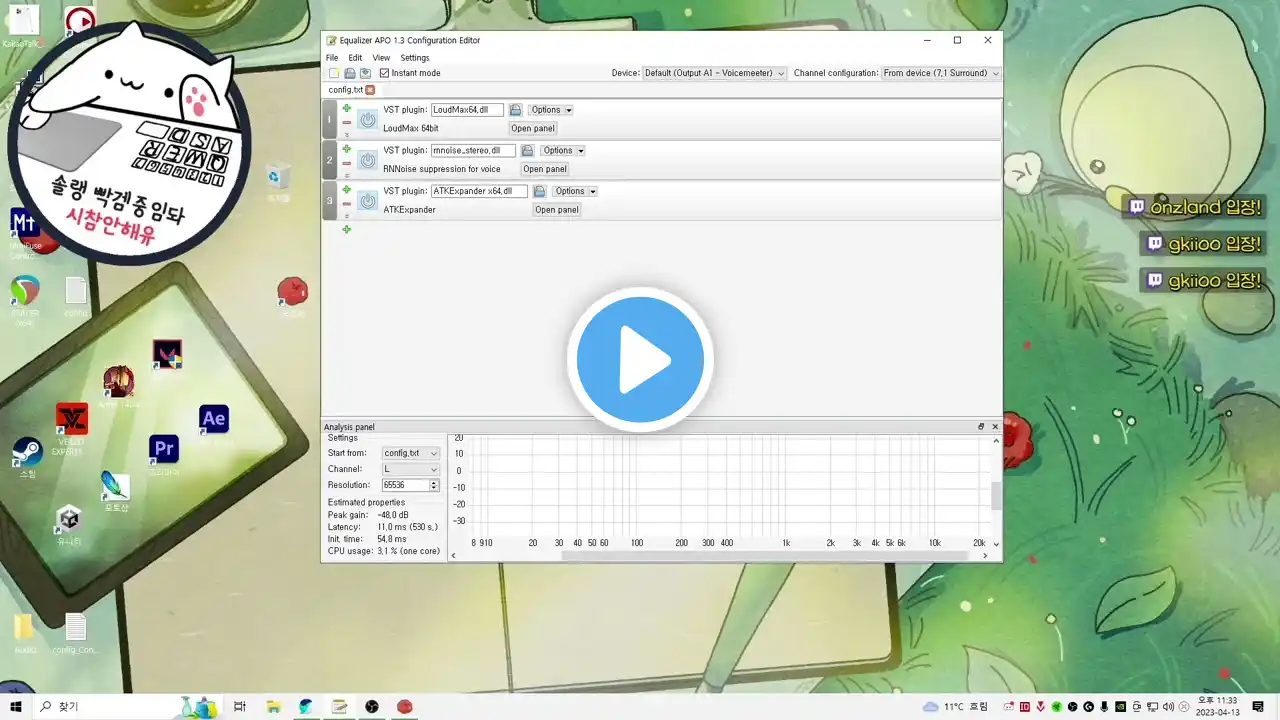Open panel for RNNoise suppression

pyautogui.click(x=545, y=169)
